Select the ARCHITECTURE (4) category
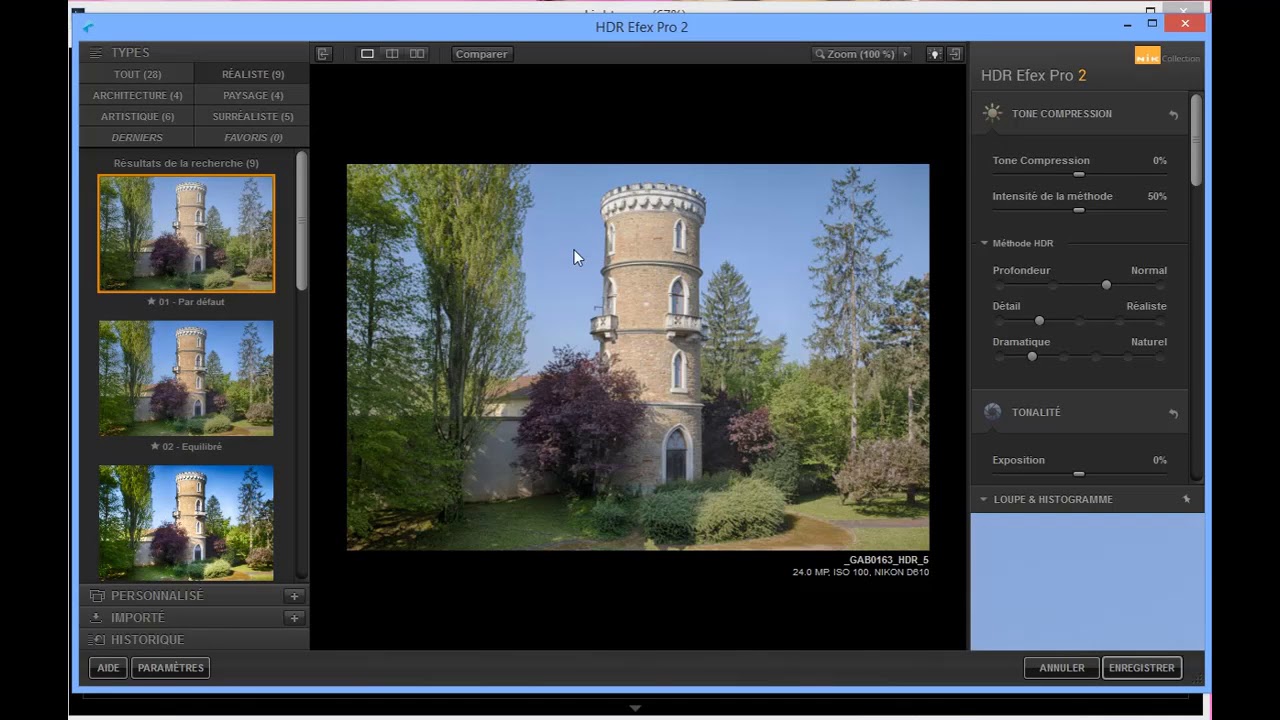 (x=137, y=95)
